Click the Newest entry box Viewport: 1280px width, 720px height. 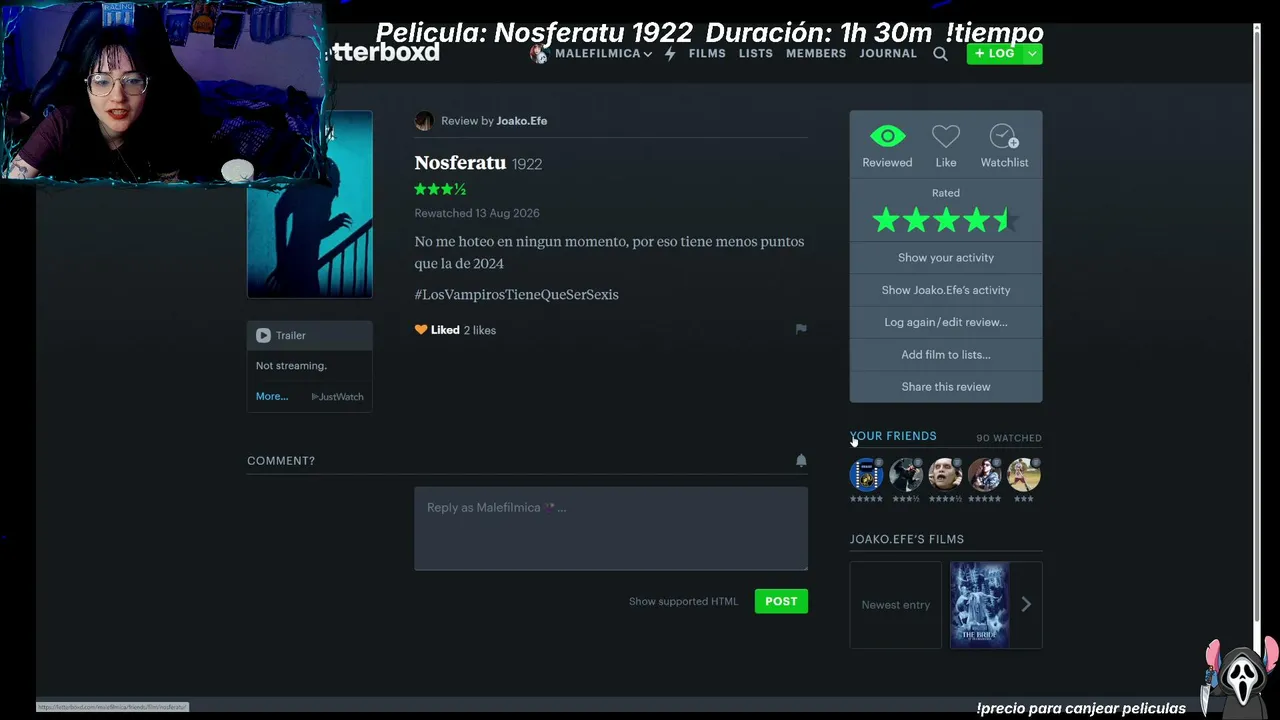[896, 605]
